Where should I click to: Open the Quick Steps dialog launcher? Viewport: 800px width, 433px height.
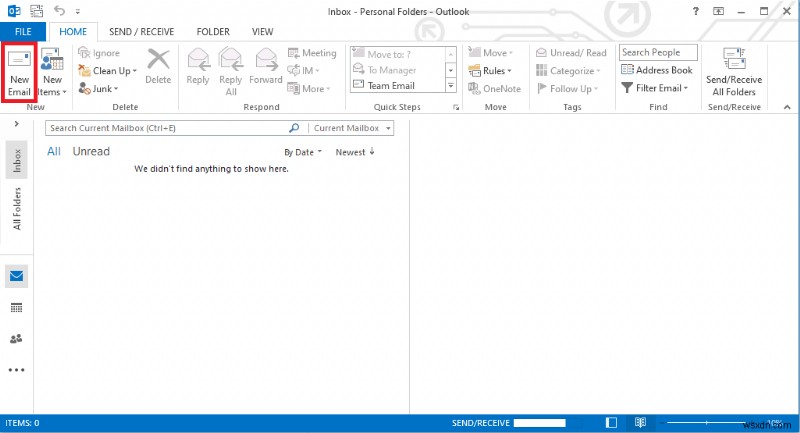(x=456, y=108)
